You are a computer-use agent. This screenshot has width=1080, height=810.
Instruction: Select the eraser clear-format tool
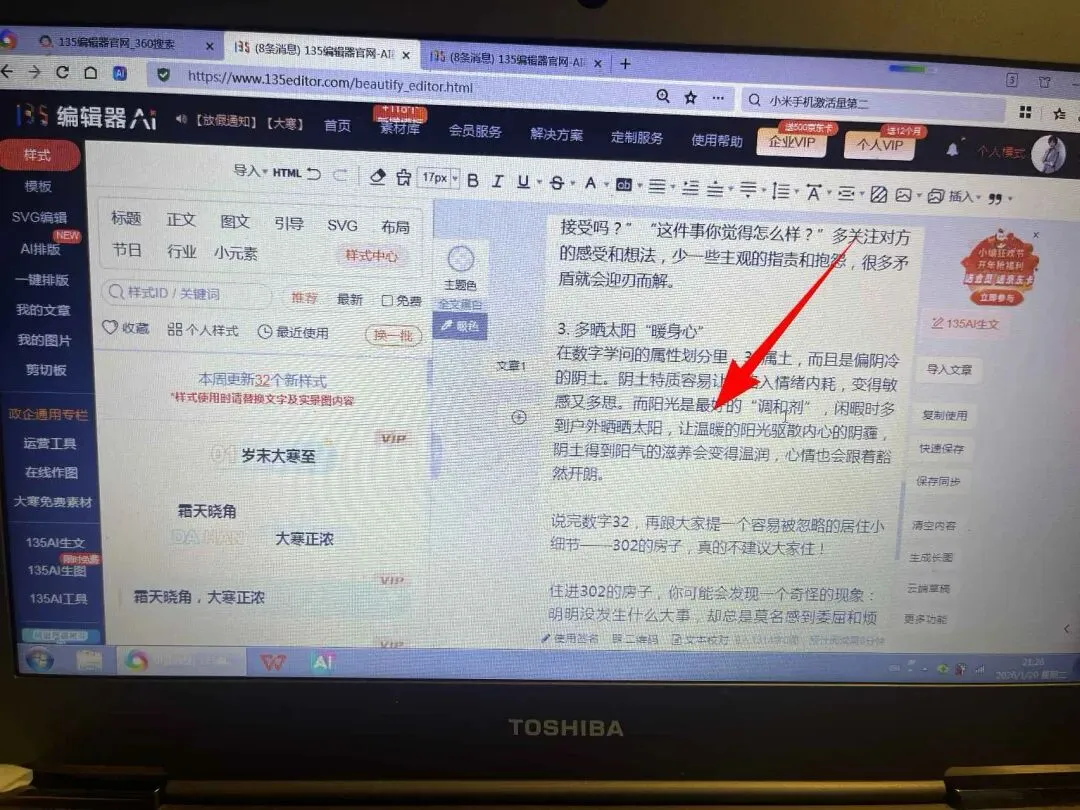(377, 177)
